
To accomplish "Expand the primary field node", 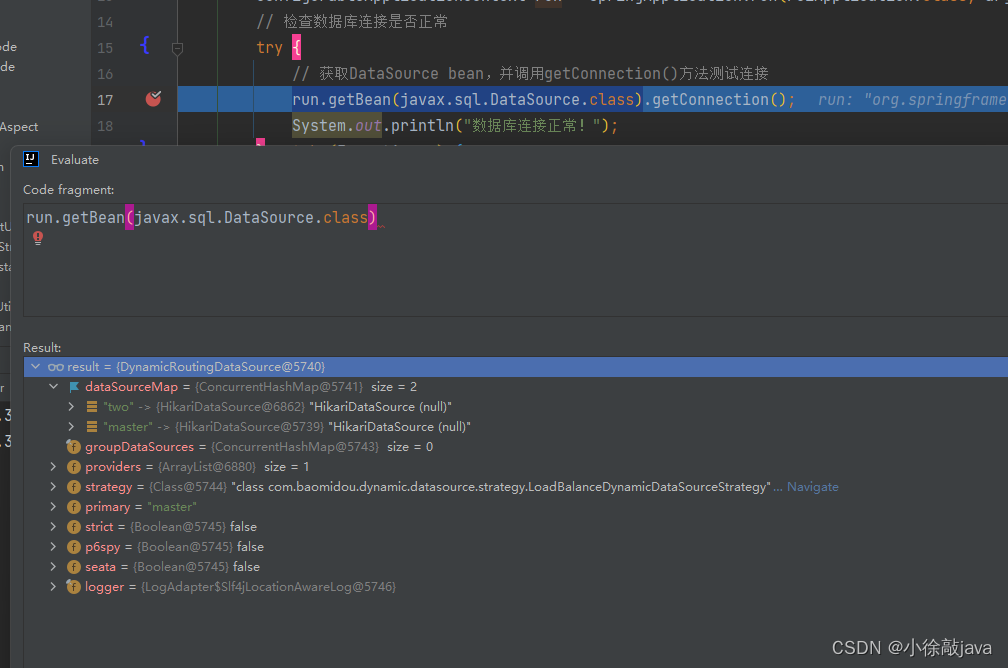I will click(53, 506).
